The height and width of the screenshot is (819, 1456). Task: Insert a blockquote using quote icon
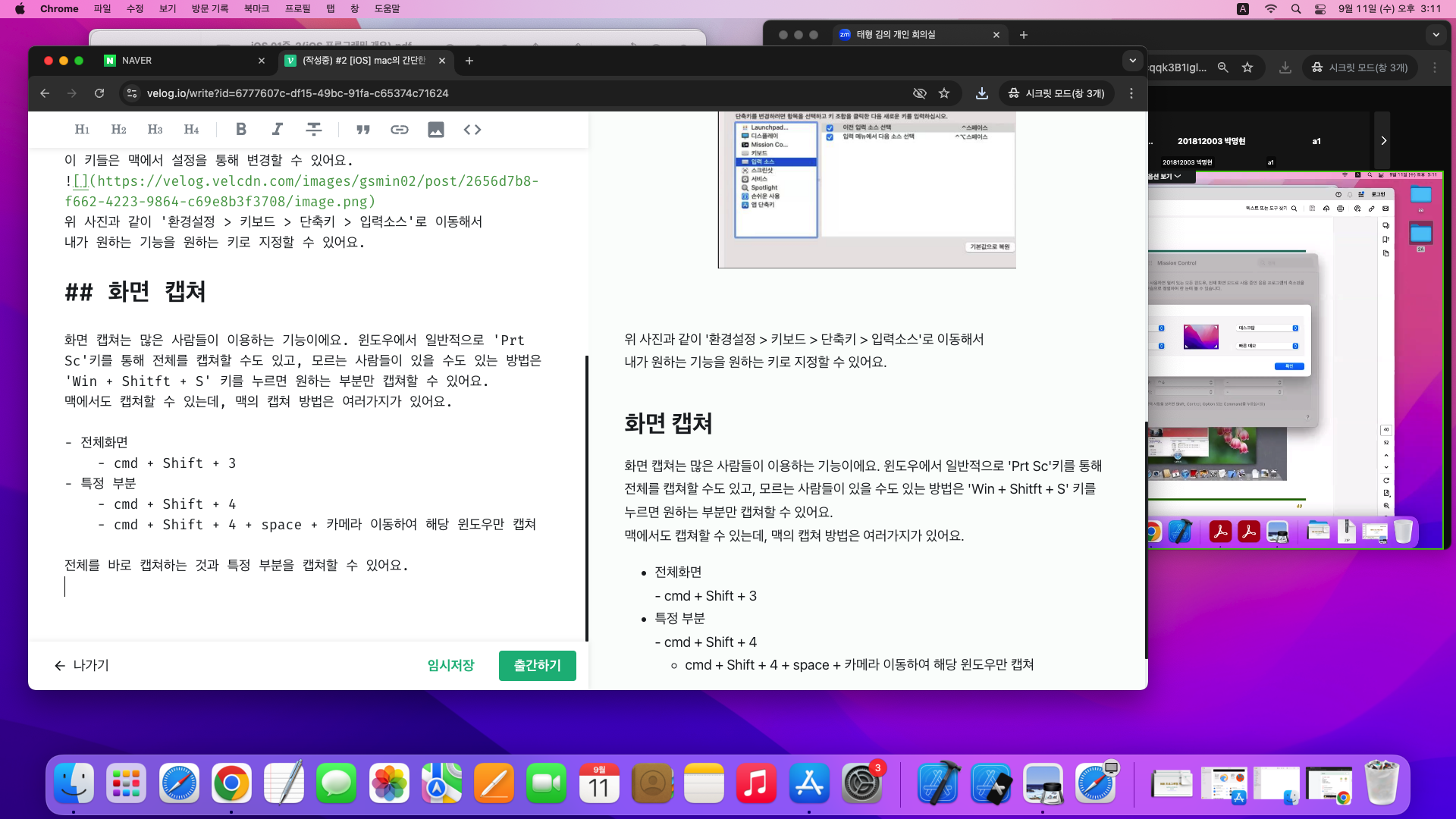pos(363,130)
